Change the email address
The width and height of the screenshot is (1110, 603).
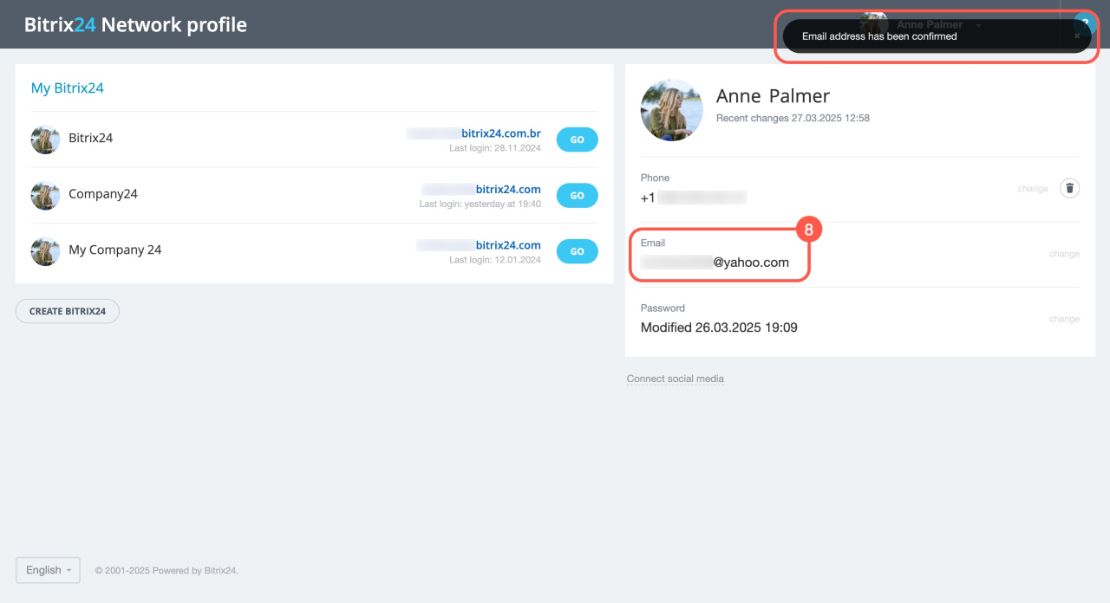click(1064, 253)
